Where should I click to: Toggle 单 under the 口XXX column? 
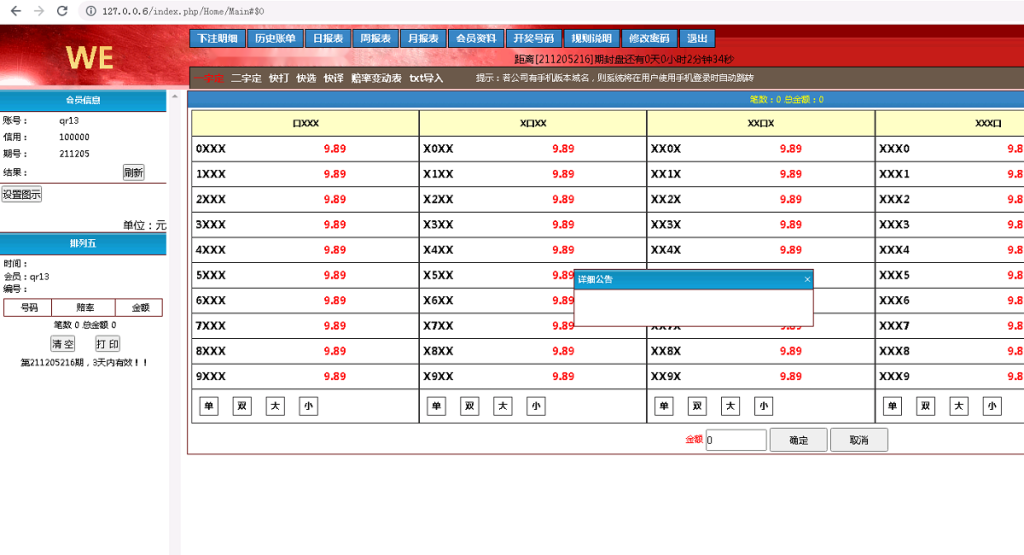click(x=209, y=406)
